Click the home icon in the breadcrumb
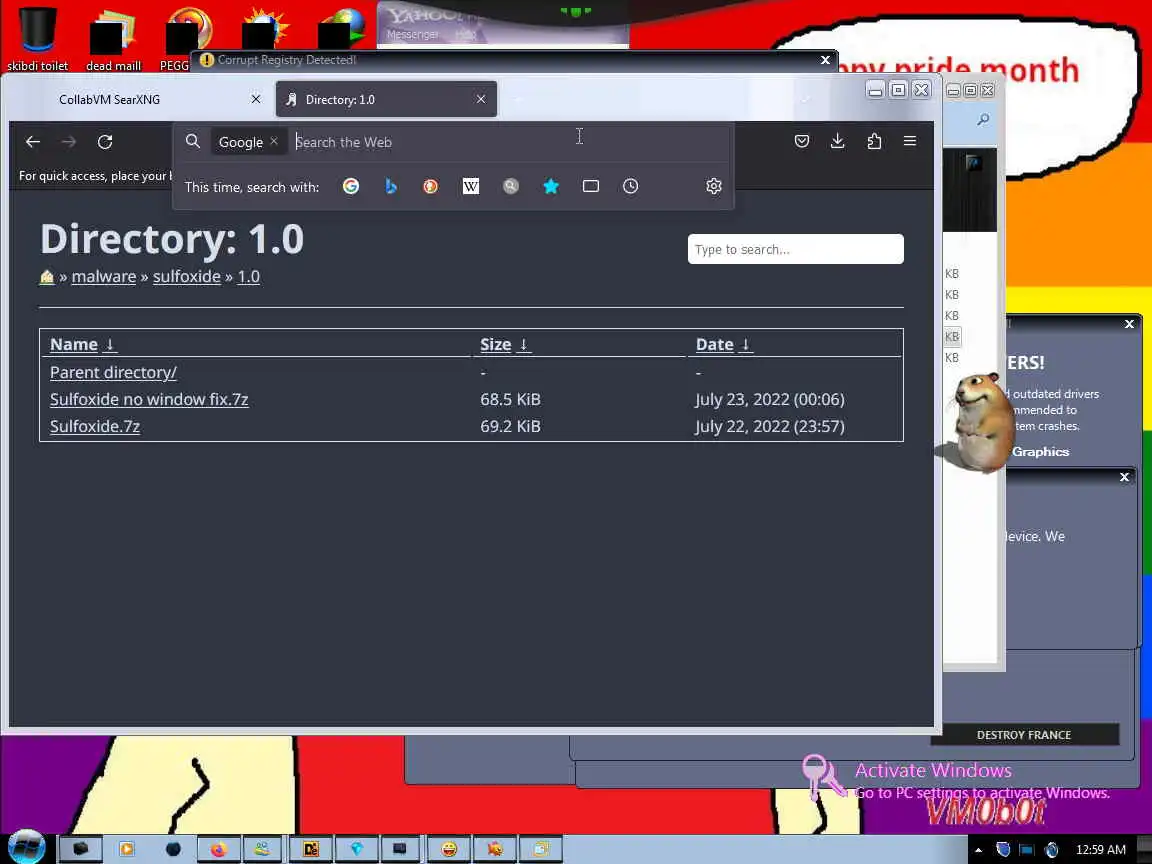 (x=46, y=277)
